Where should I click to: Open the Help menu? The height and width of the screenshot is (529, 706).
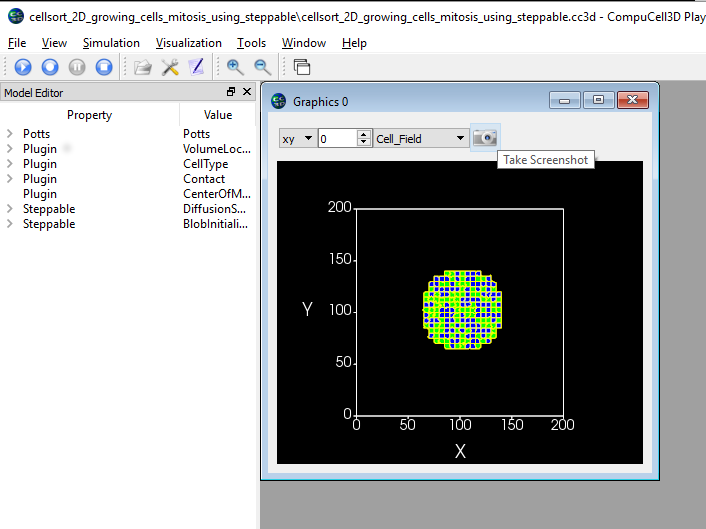354,43
